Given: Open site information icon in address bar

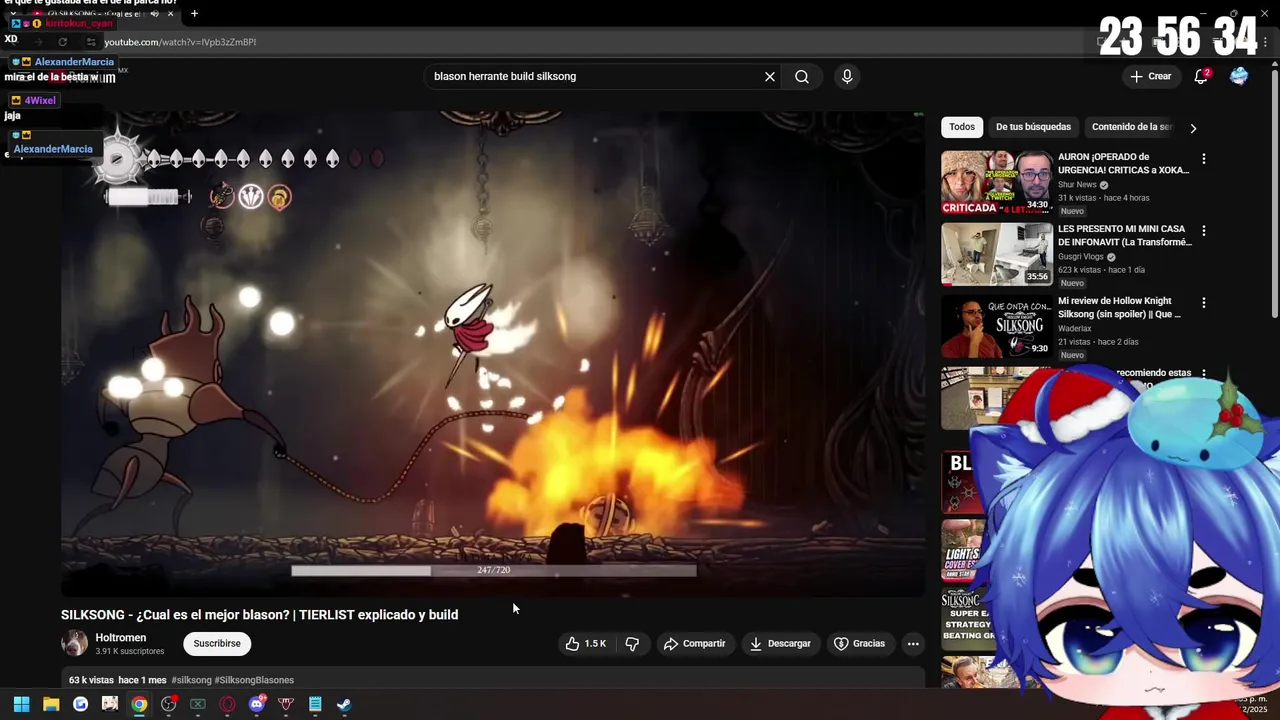Looking at the screenshot, I should pyautogui.click(x=91, y=42).
